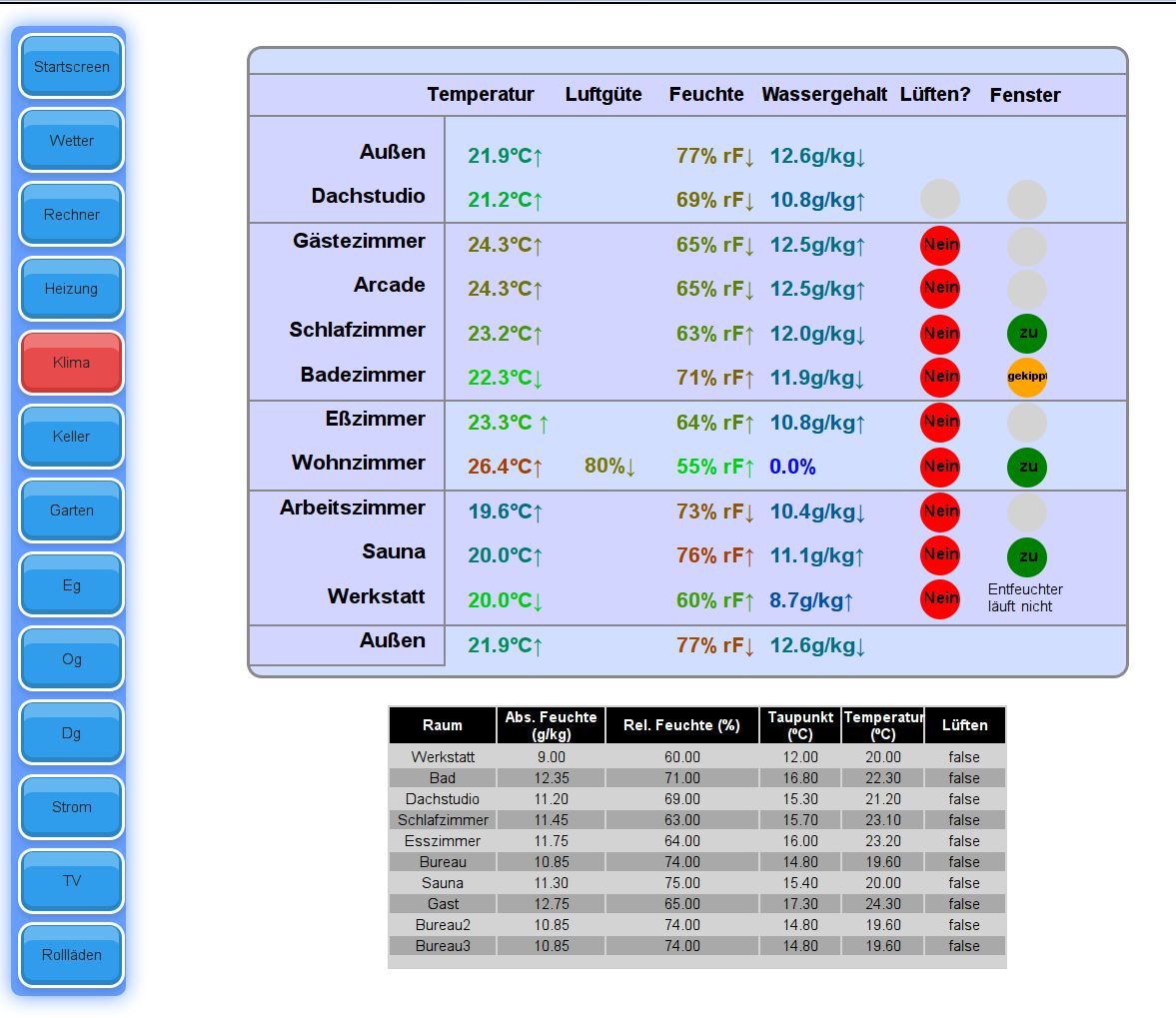
Task: Click Gästezimmer gray Fenster indicator
Action: tap(1027, 247)
